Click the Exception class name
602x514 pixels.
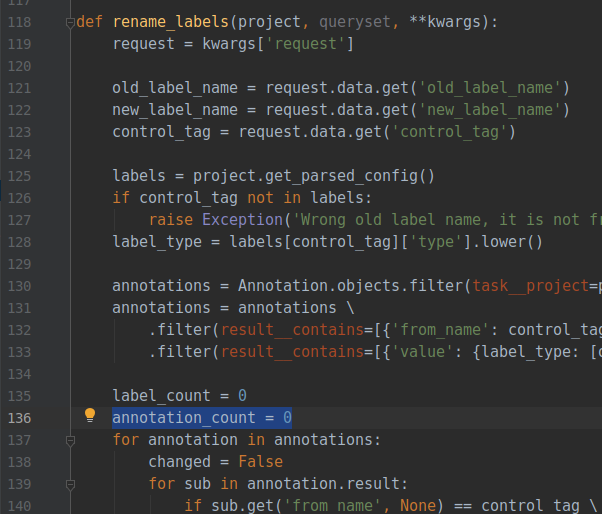(x=243, y=220)
